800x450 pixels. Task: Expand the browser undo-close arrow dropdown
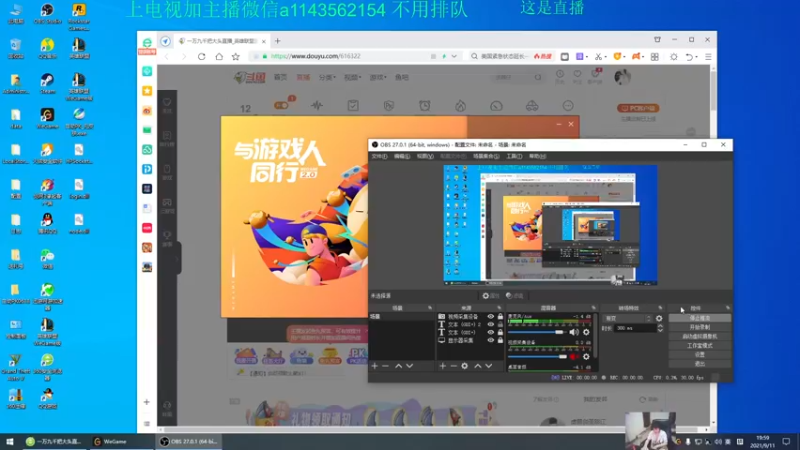point(697,57)
